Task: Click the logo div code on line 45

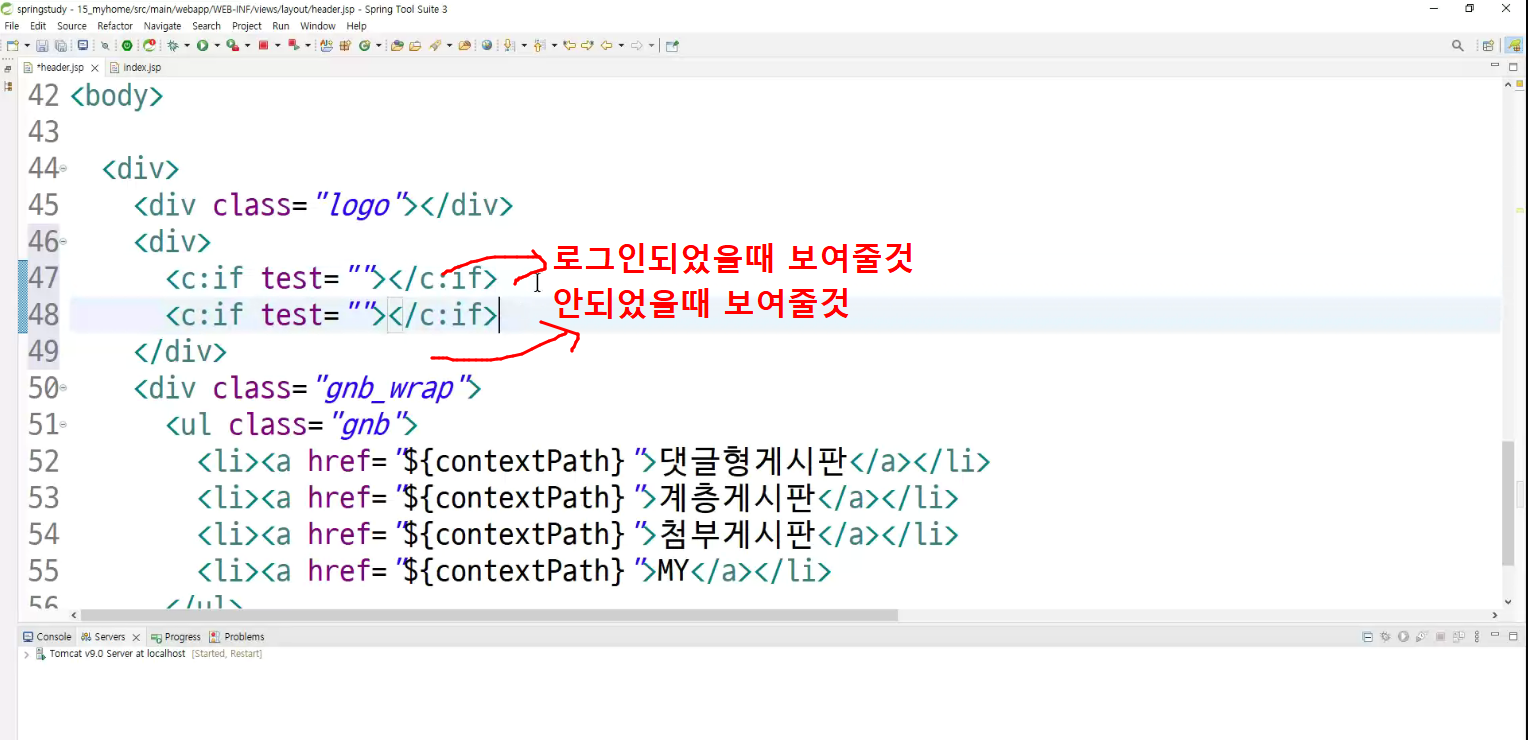Action: 323,205
